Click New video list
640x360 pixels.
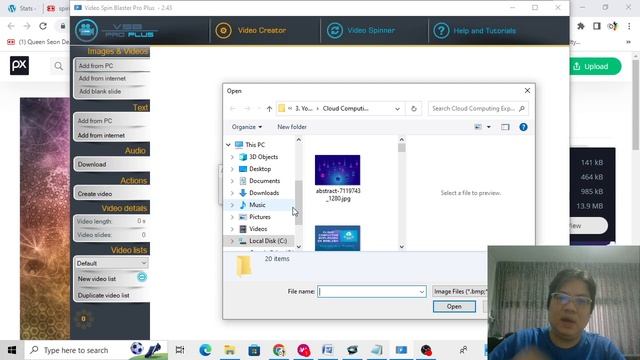[x=97, y=279]
